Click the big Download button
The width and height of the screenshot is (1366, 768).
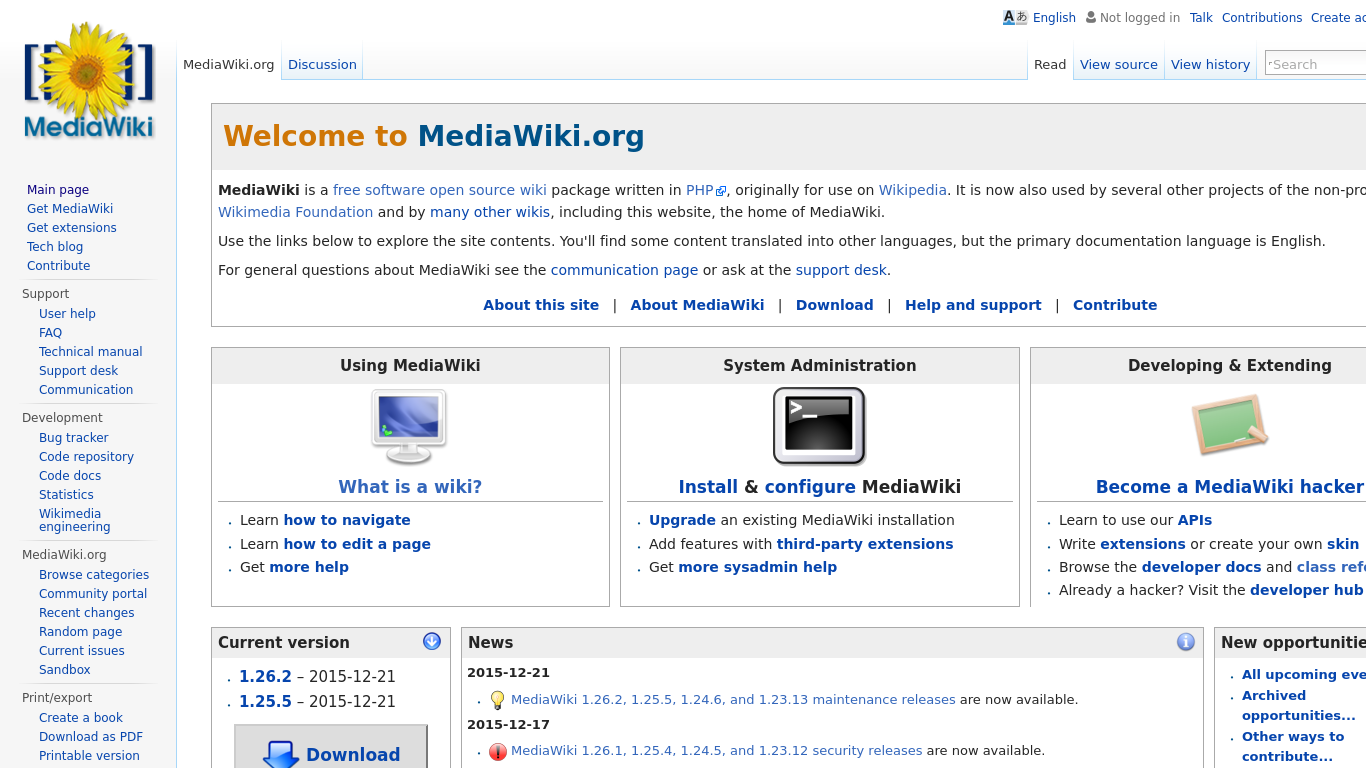pyautogui.click(x=331, y=748)
